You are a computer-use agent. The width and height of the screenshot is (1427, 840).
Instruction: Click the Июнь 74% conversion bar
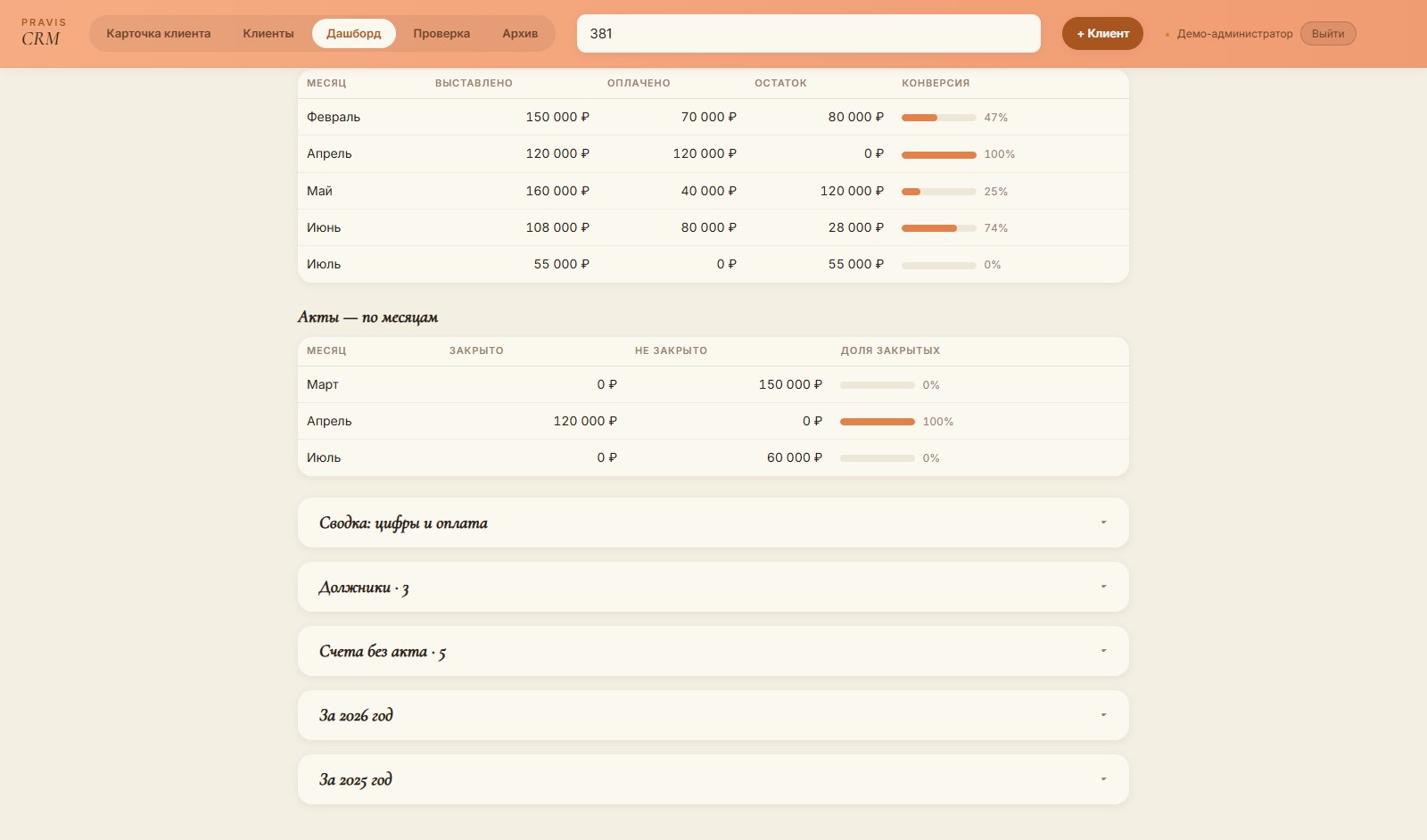[939, 228]
